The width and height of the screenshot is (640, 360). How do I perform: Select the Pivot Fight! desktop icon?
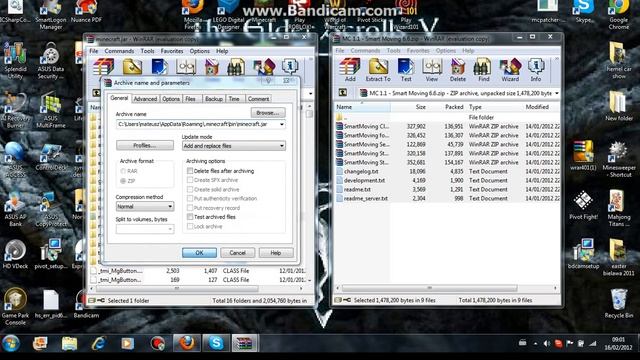coord(583,205)
